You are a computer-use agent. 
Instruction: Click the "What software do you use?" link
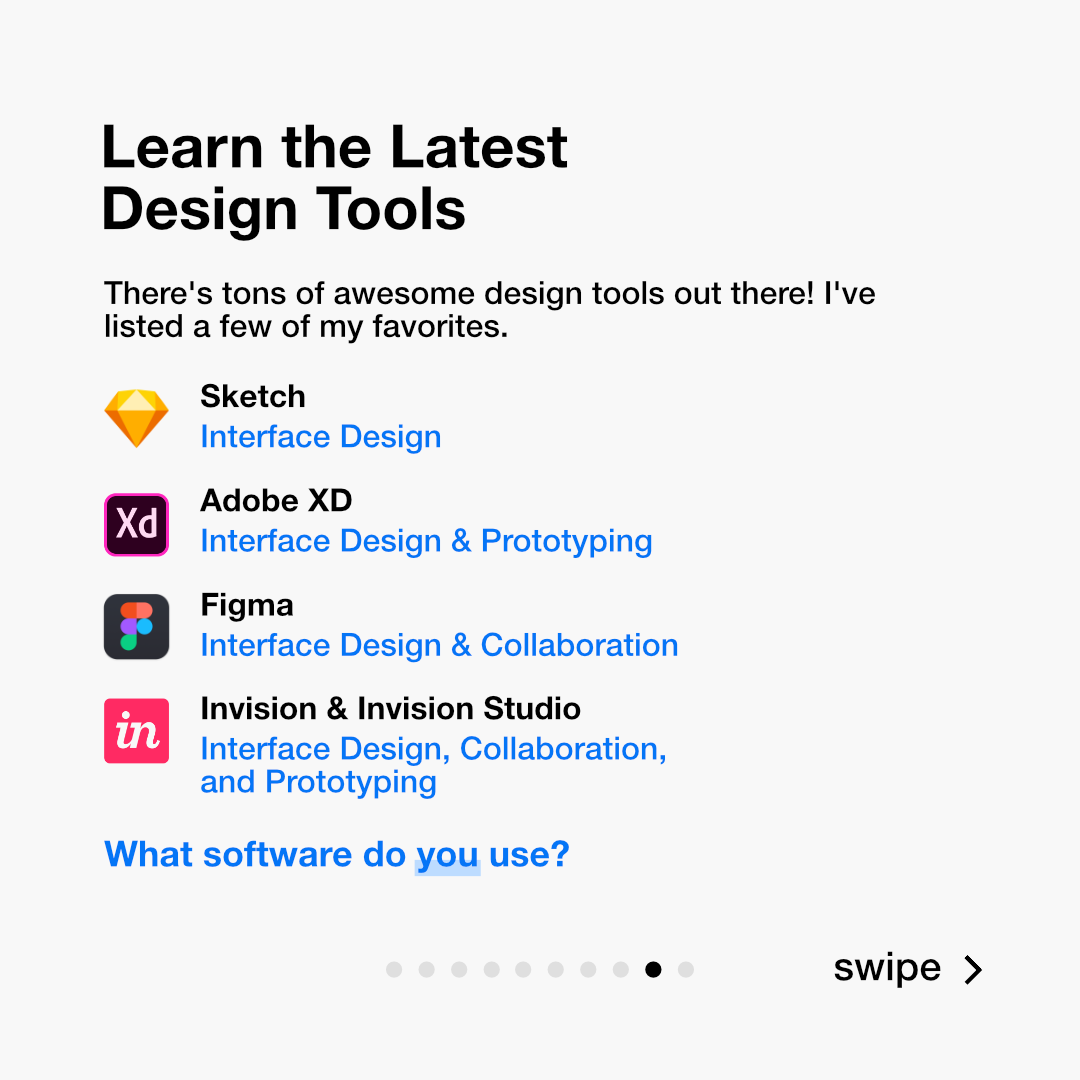click(336, 854)
